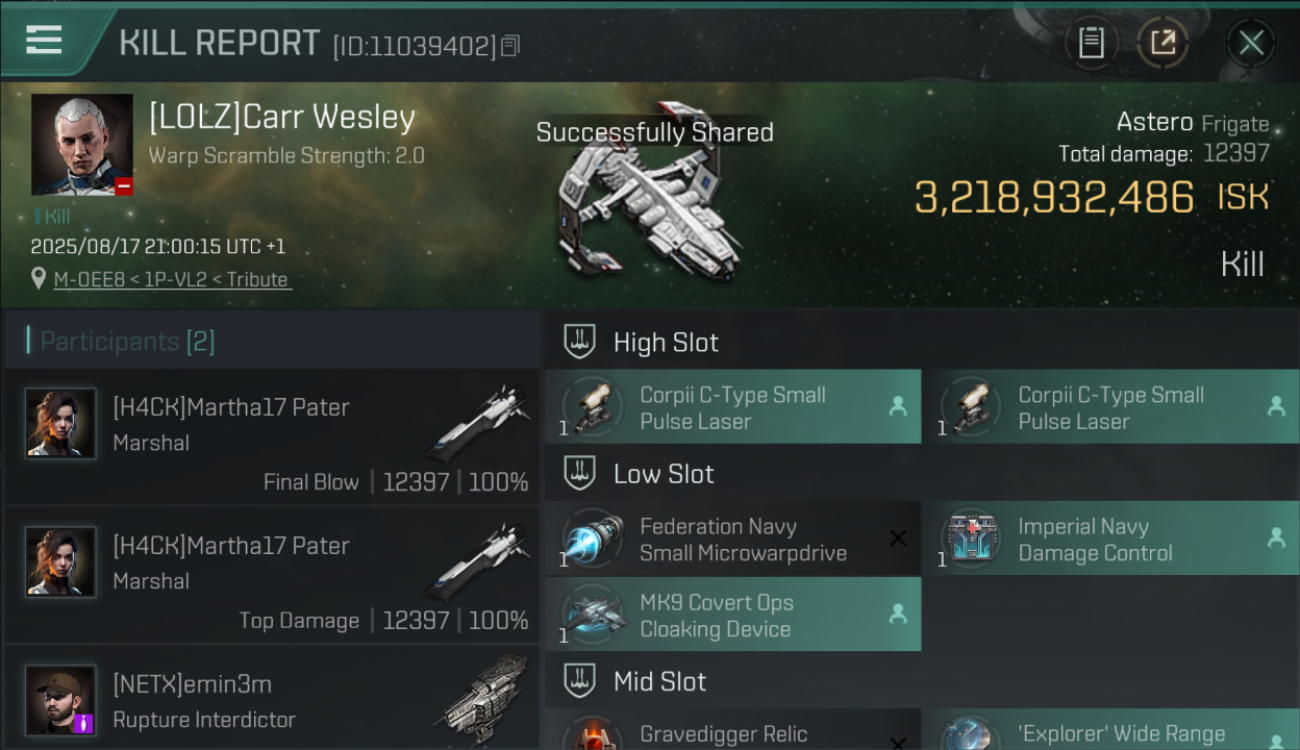Open the clipboard notes icon in header

[1091, 43]
